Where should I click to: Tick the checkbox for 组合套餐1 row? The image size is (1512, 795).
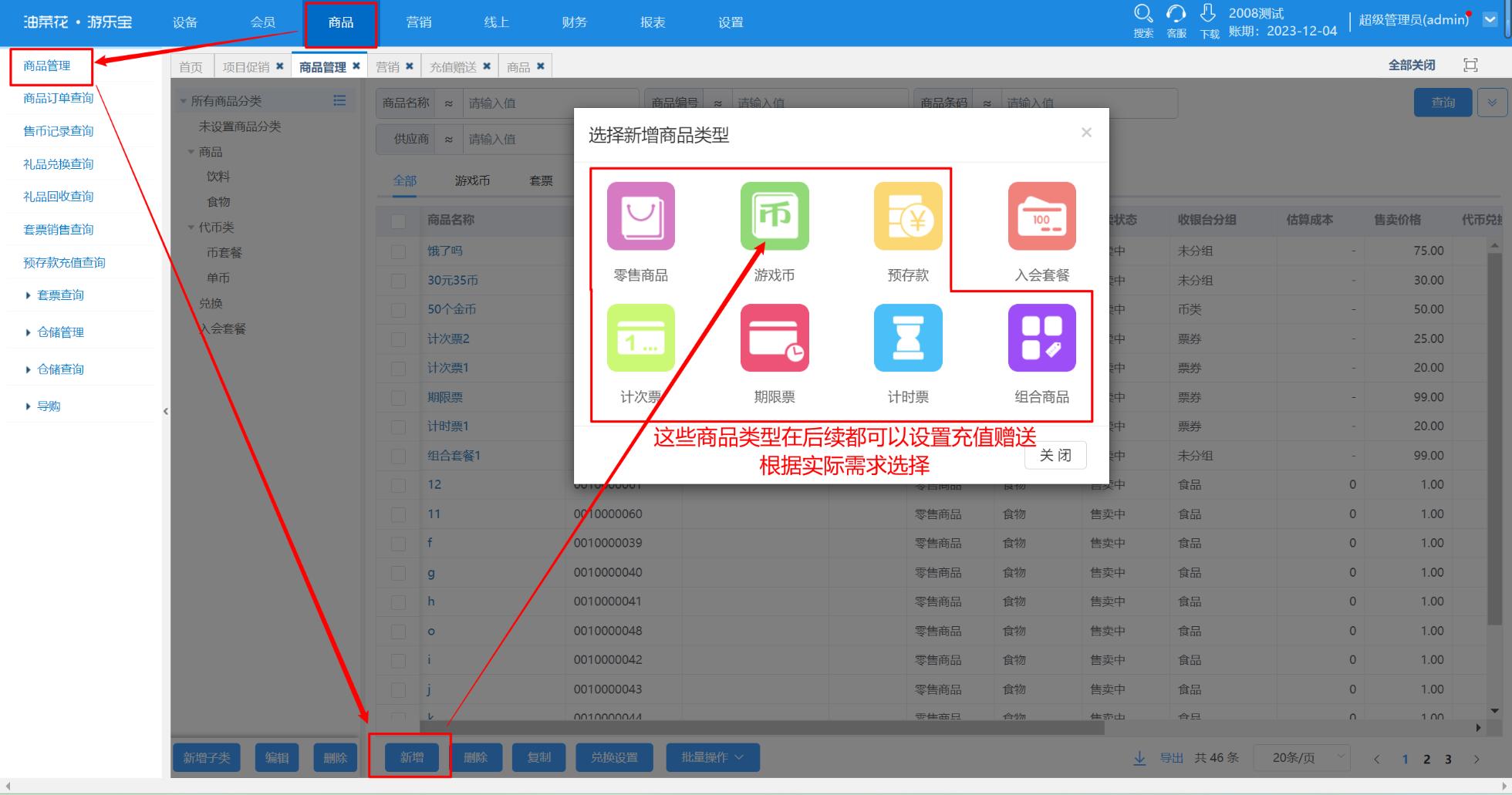click(399, 456)
